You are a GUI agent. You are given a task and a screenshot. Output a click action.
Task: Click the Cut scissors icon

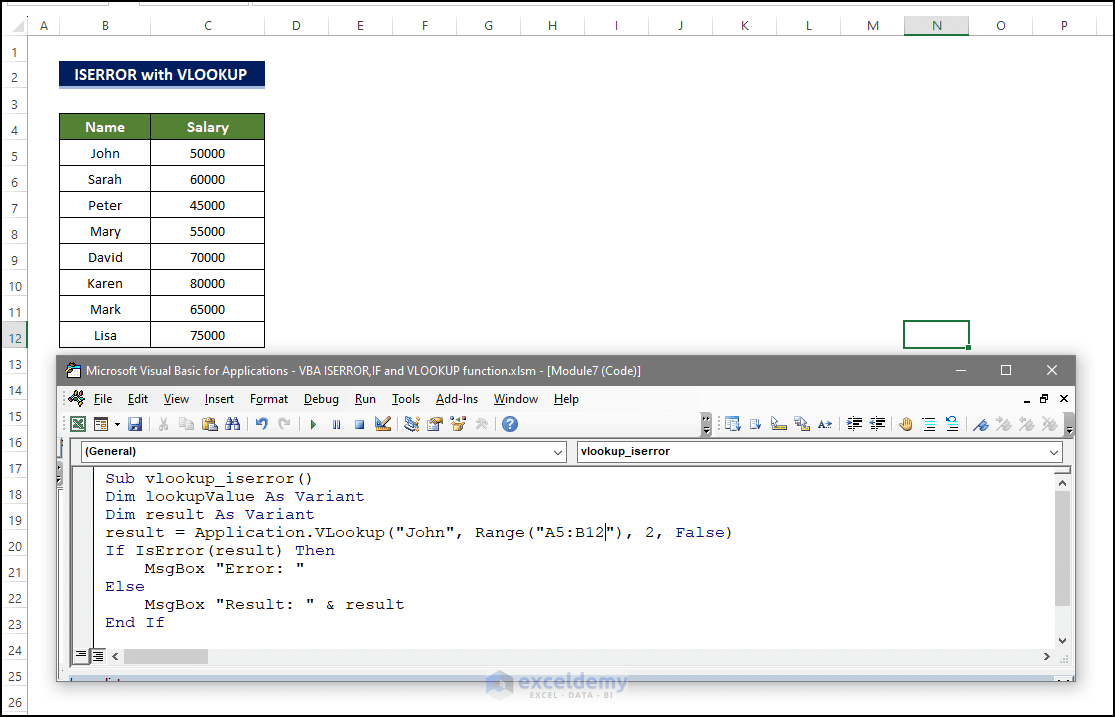[164, 425]
